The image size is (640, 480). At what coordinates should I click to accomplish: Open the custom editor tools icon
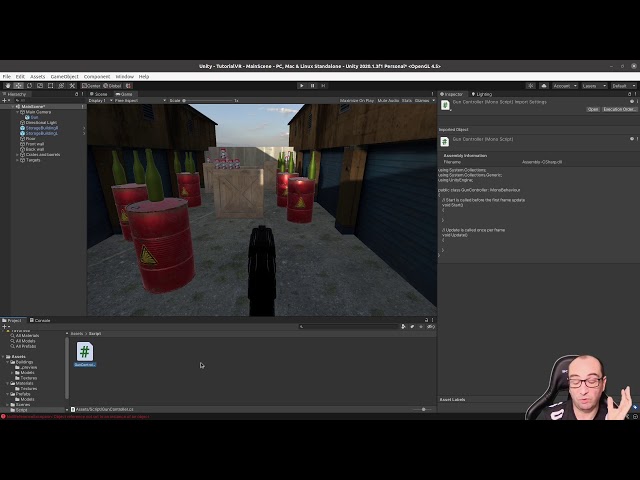(72, 86)
